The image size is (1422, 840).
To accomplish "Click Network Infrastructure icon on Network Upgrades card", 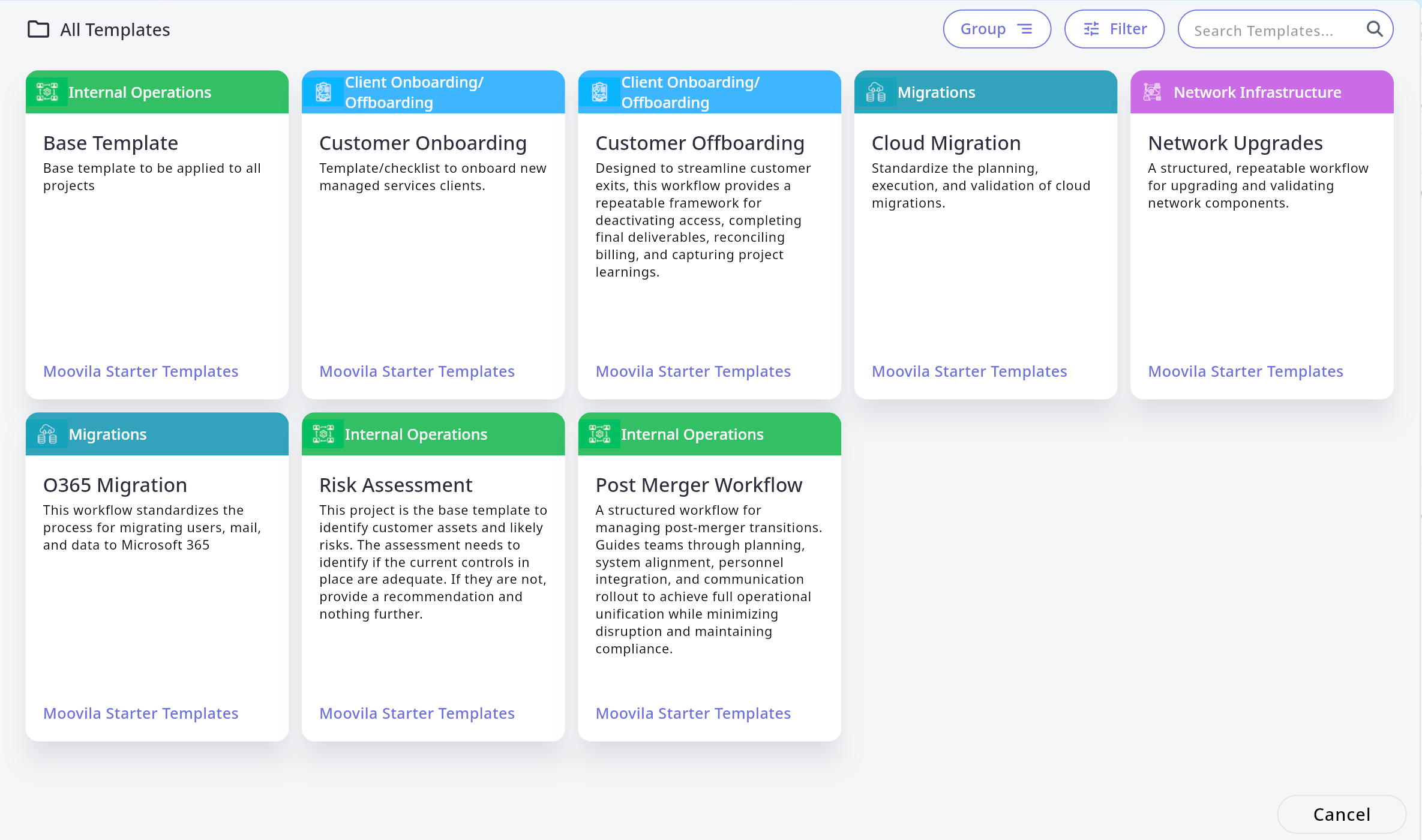I will coord(1152,92).
